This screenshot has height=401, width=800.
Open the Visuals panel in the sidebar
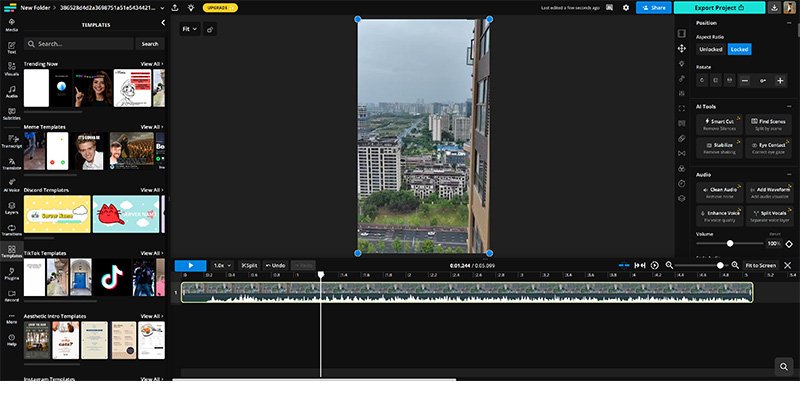(11, 69)
